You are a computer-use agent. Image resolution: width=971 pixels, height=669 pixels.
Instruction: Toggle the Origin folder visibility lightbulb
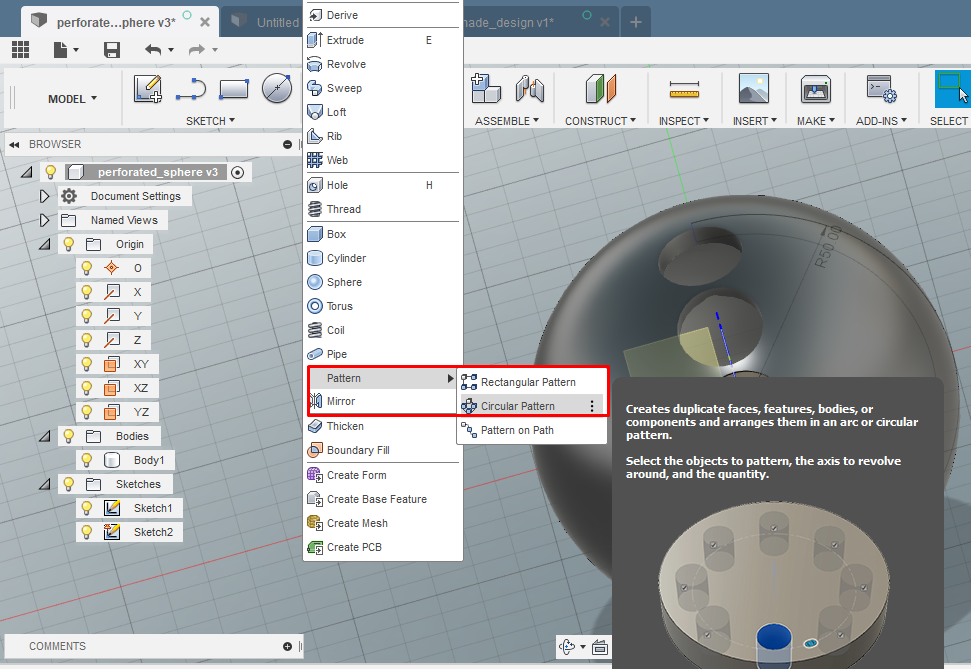69,244
